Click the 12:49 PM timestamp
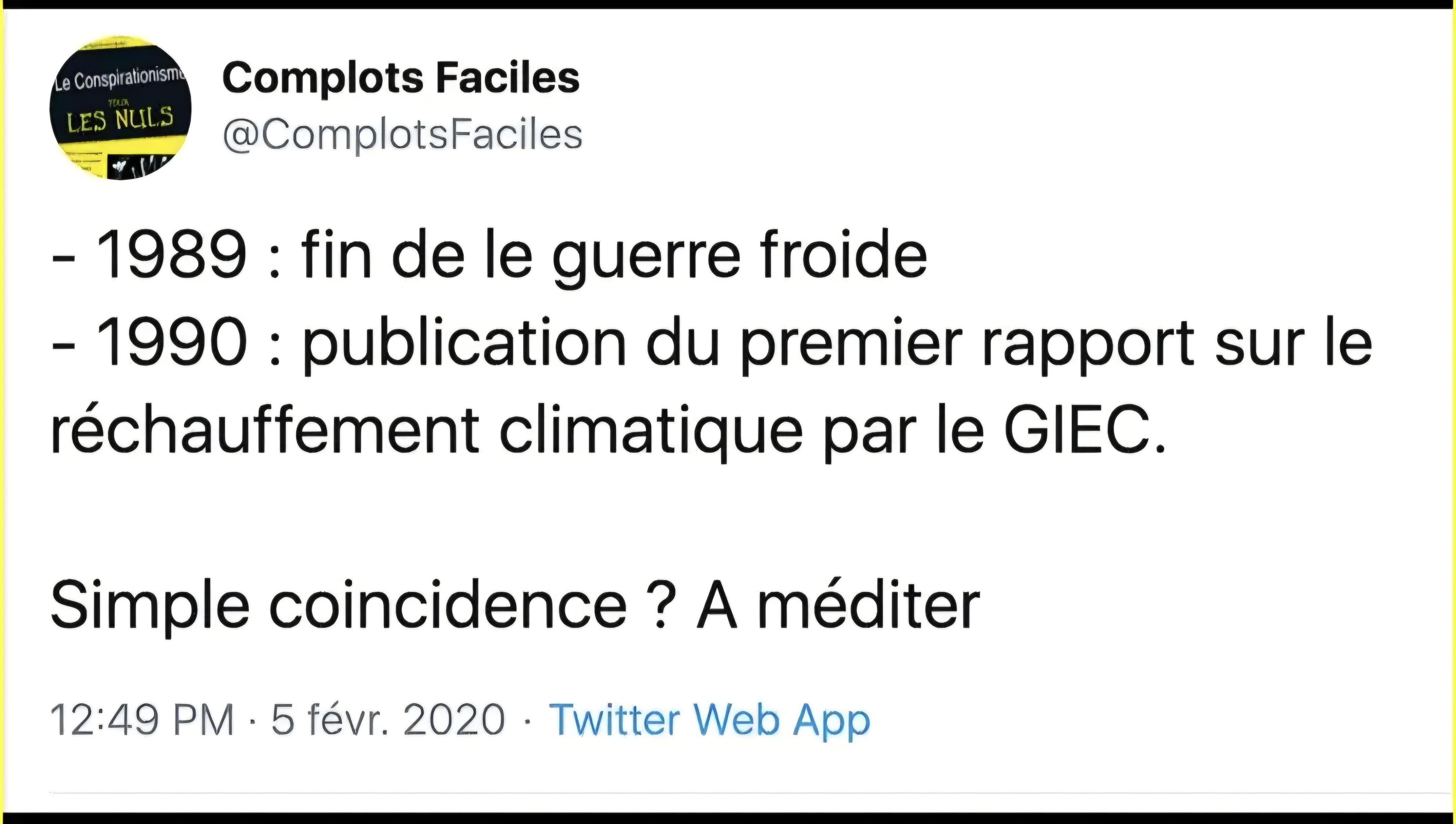Image resolution: width=1456 pixels, height=824 pixels. (x=142, y=720)
